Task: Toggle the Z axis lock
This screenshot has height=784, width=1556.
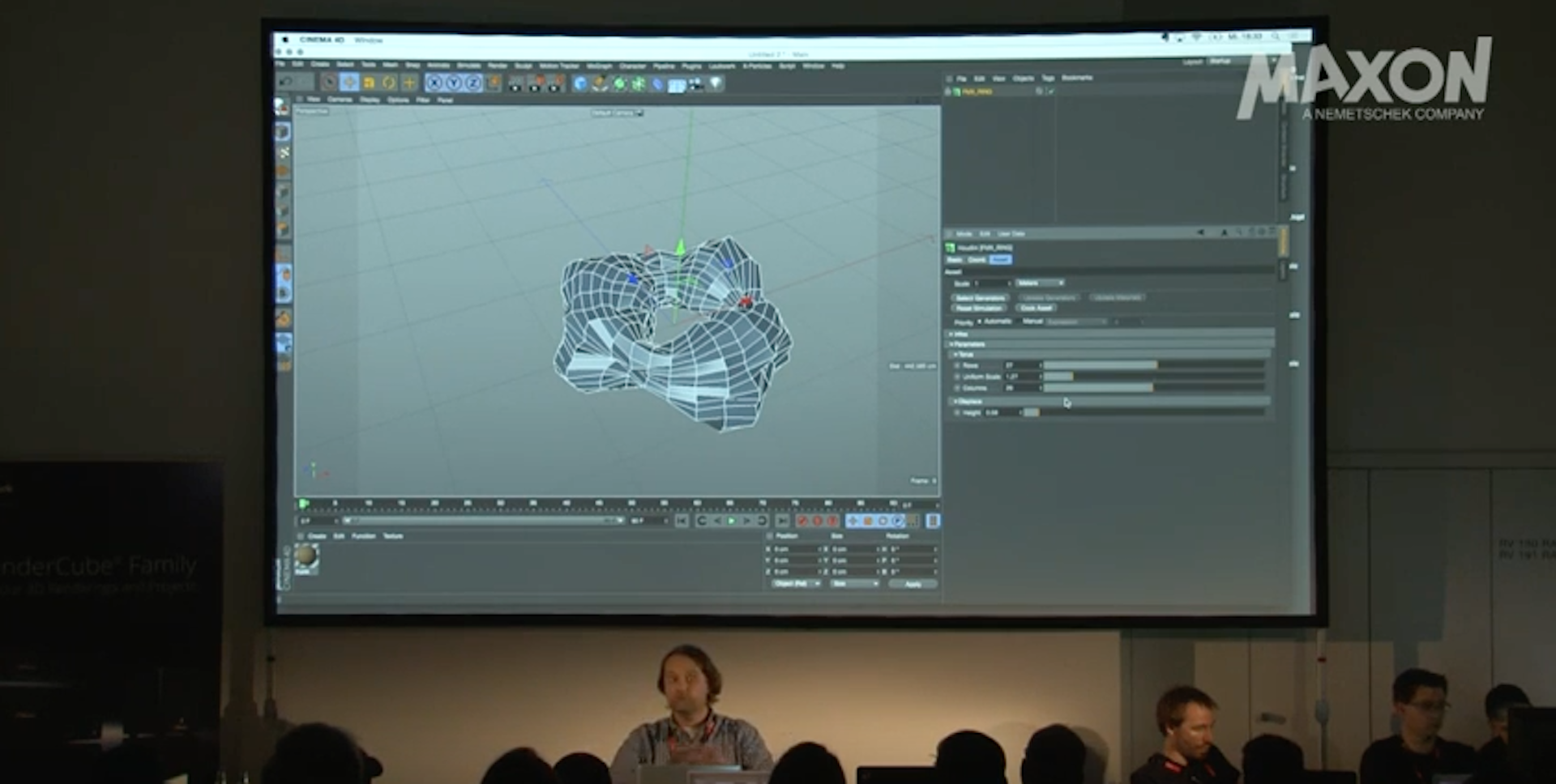Action: tap(473, 83)
